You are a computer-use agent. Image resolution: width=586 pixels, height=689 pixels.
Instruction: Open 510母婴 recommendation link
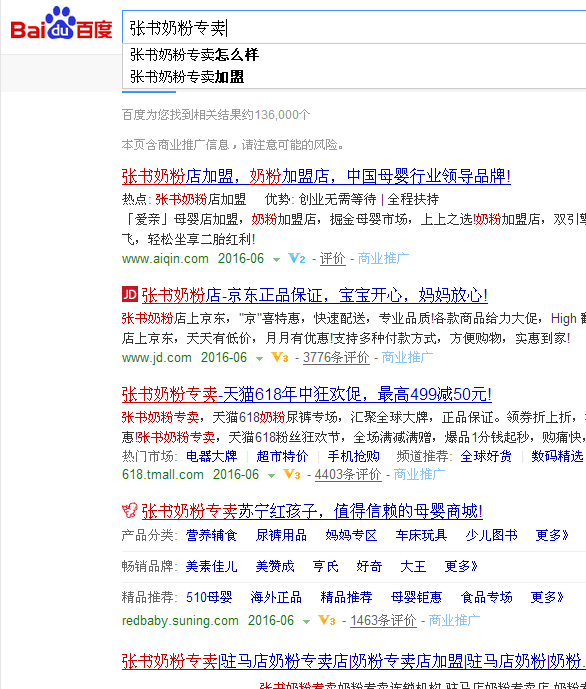(209, 597)
